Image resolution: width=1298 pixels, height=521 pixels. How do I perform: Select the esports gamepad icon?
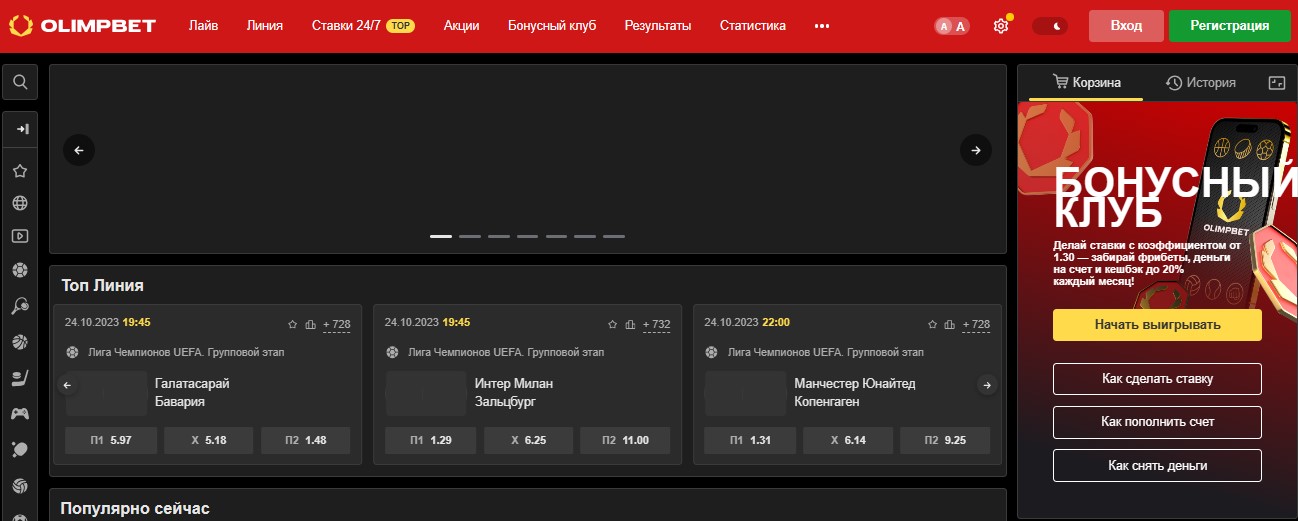(20, 413)
